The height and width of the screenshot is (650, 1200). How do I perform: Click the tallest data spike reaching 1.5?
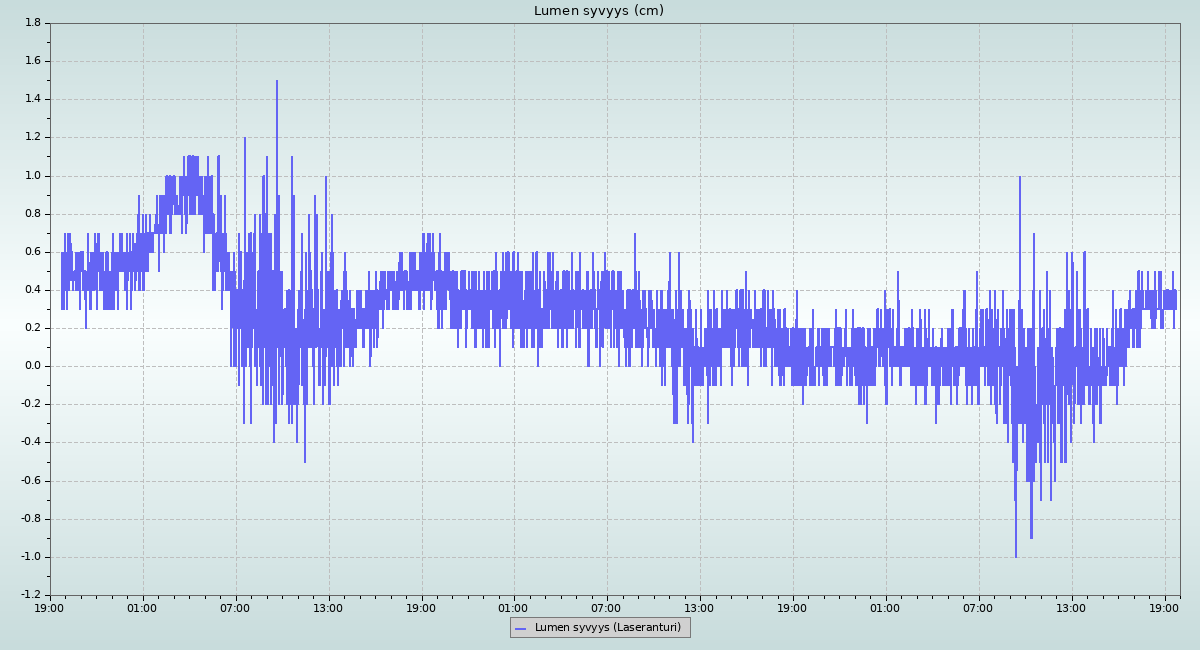(277, 84)
